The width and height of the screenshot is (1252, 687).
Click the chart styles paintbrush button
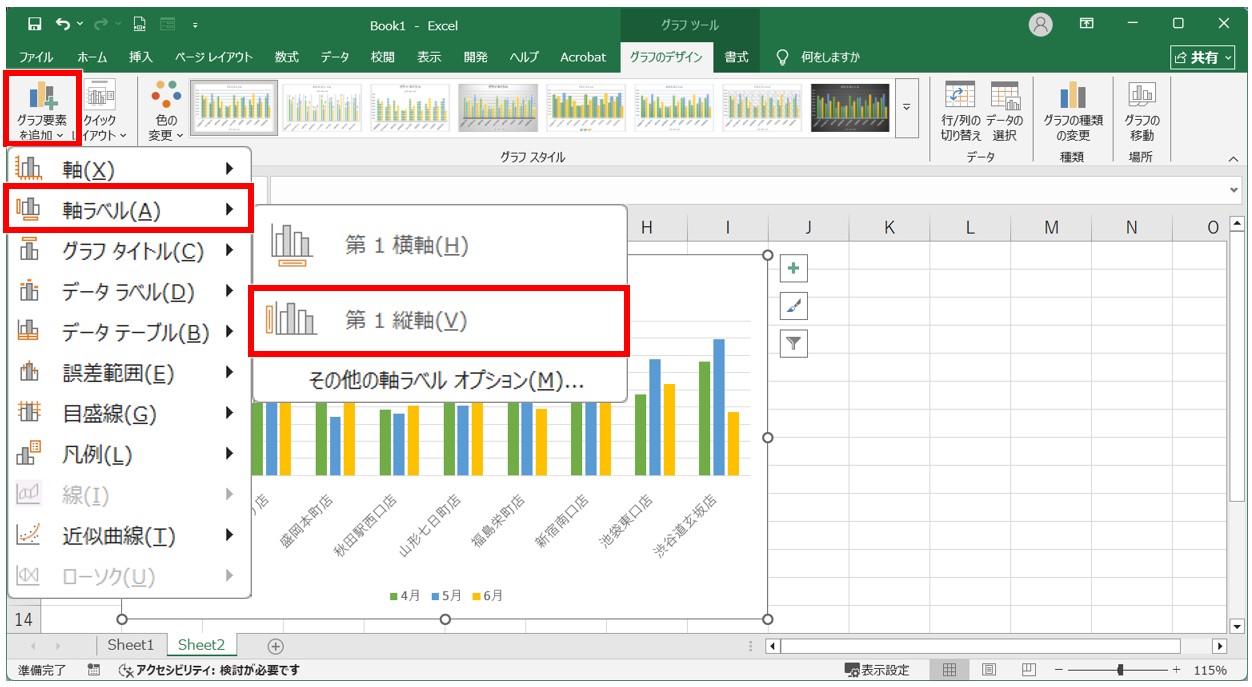click(x=793, y=306)
